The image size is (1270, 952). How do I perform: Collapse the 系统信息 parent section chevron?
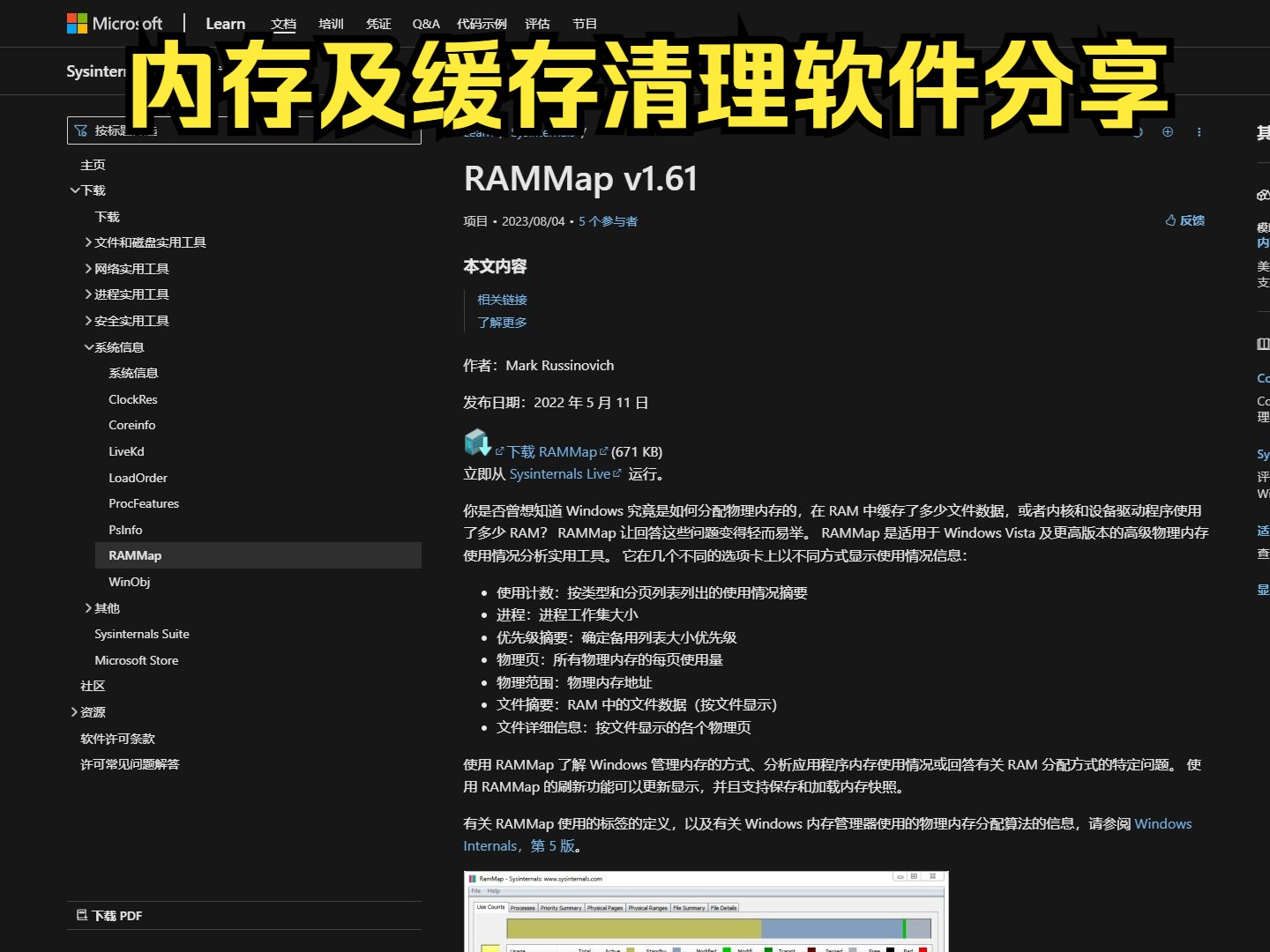click(88, 347)
